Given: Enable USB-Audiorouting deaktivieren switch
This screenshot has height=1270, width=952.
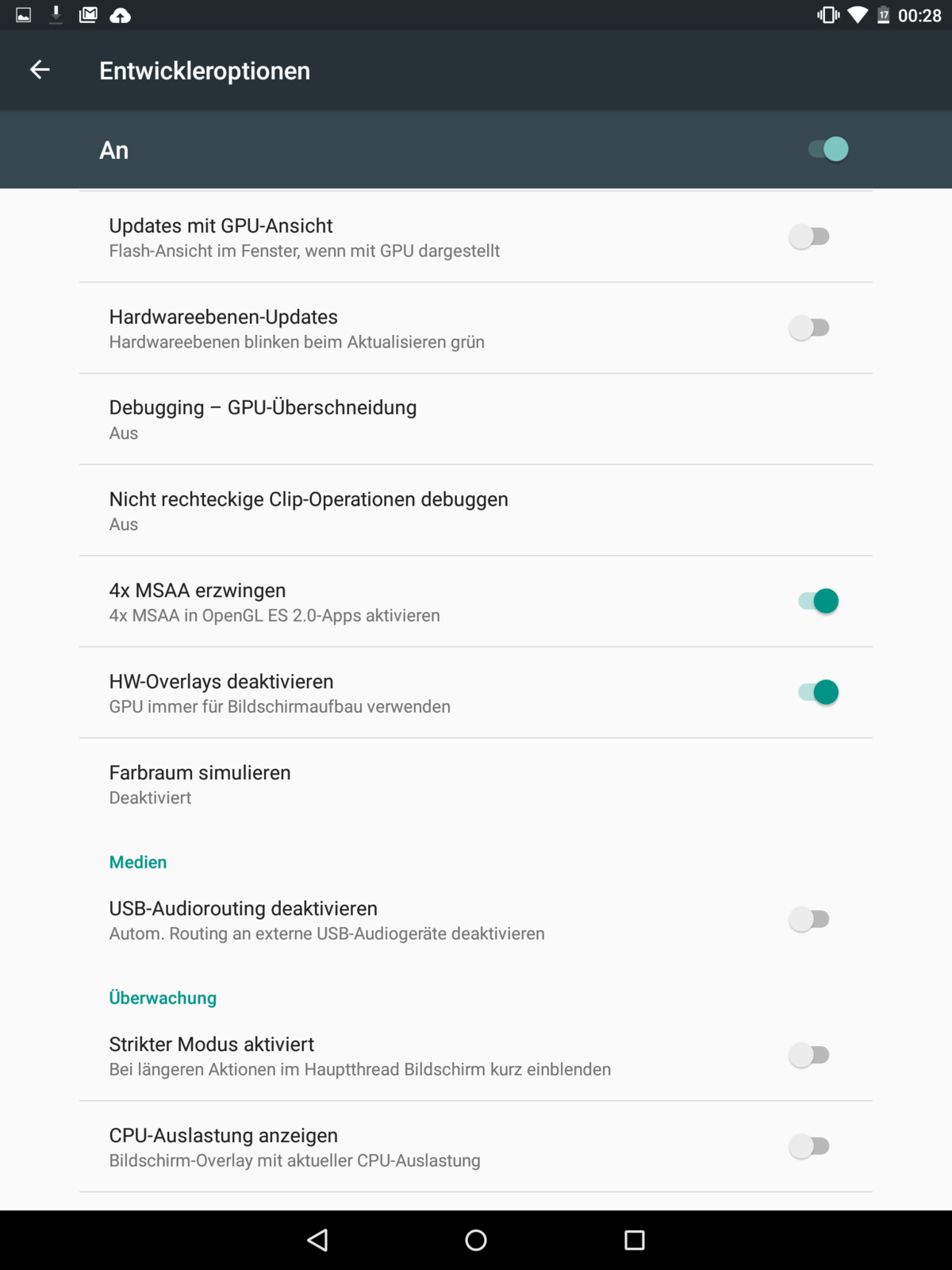Looking at the screenshot, I should tap(809, 919).
